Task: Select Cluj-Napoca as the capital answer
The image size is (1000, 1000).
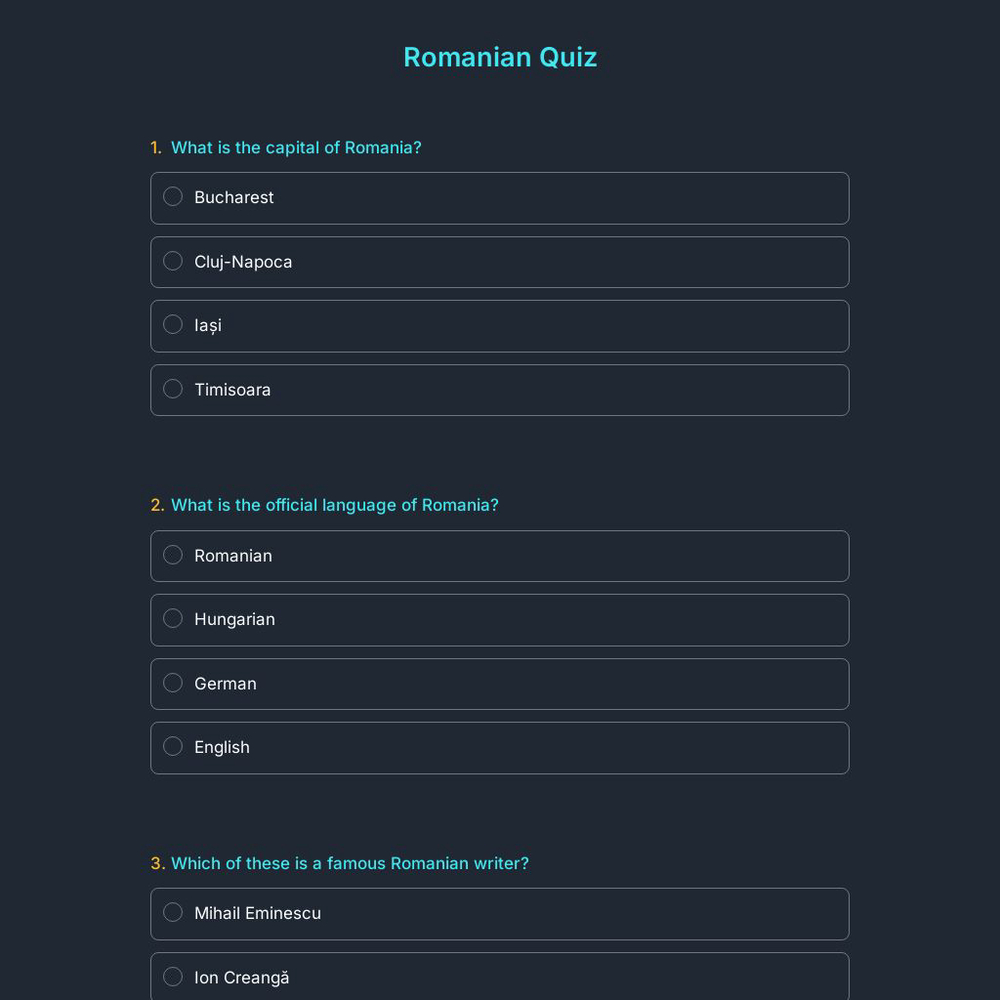Action: click(172, 261)
